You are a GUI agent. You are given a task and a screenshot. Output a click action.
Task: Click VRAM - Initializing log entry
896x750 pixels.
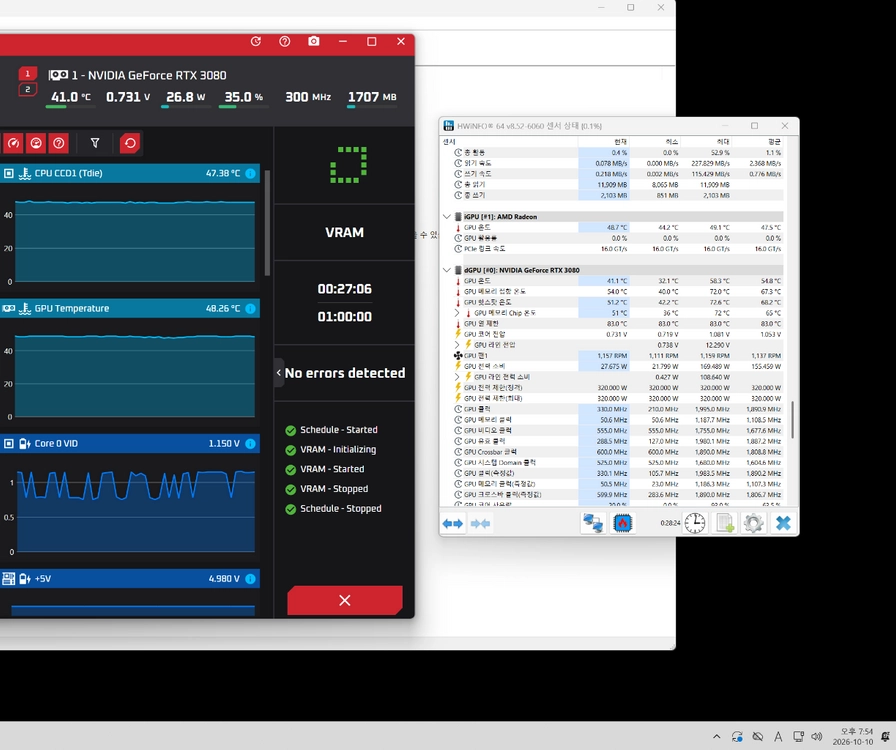coord(338,450)
